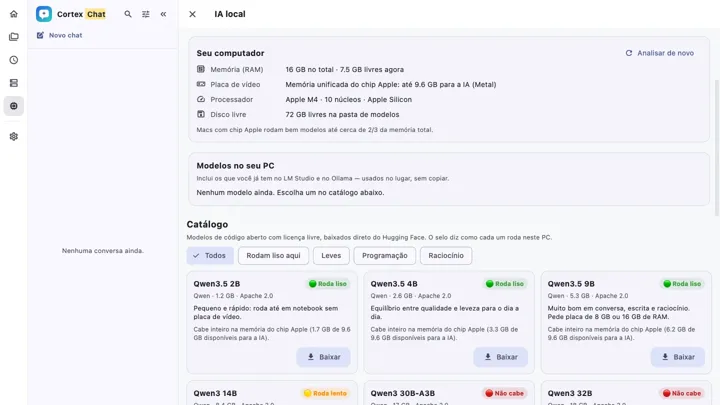Click Roda lento badge on Qwen3 14B

(x=325, y=393)
